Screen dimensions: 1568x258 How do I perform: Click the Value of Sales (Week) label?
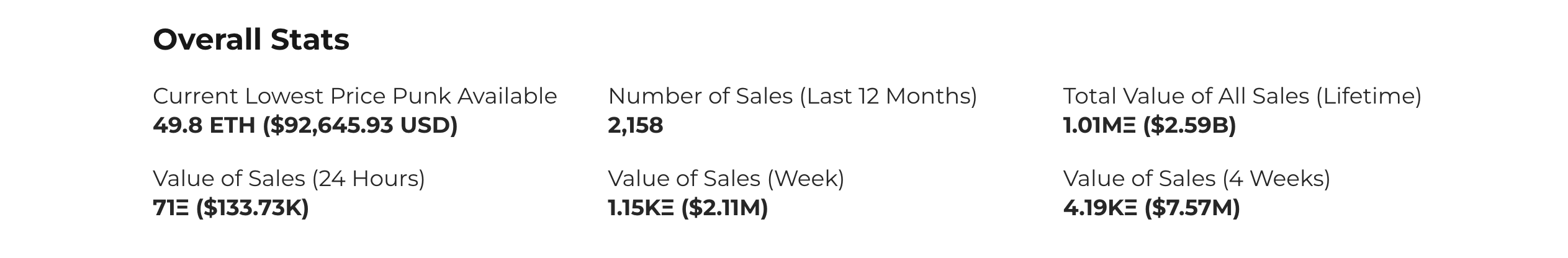tap(726, 179)
